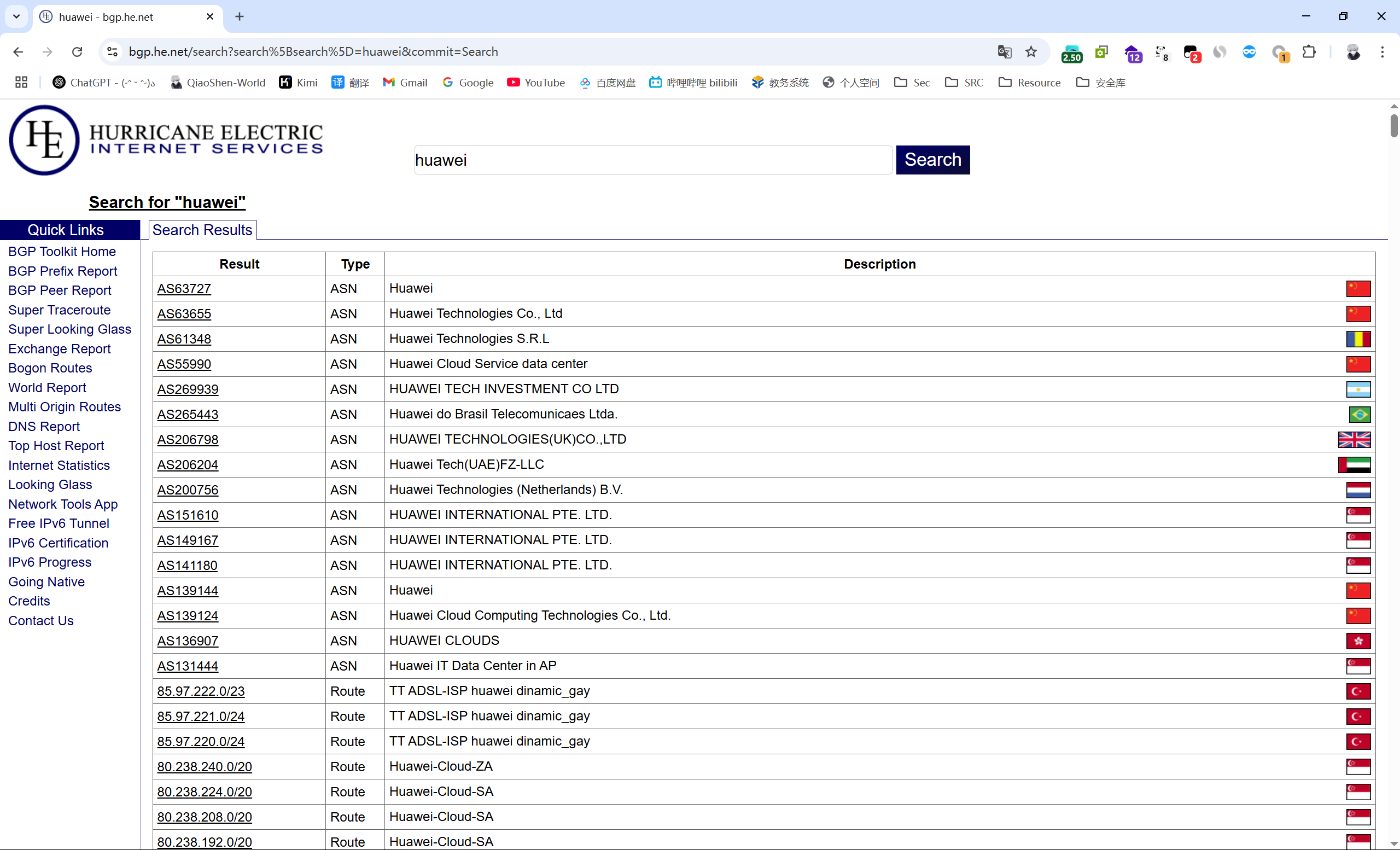Open the Resource bookmarks folder
Screen dimensions: 1400x850
(1029, 83)
